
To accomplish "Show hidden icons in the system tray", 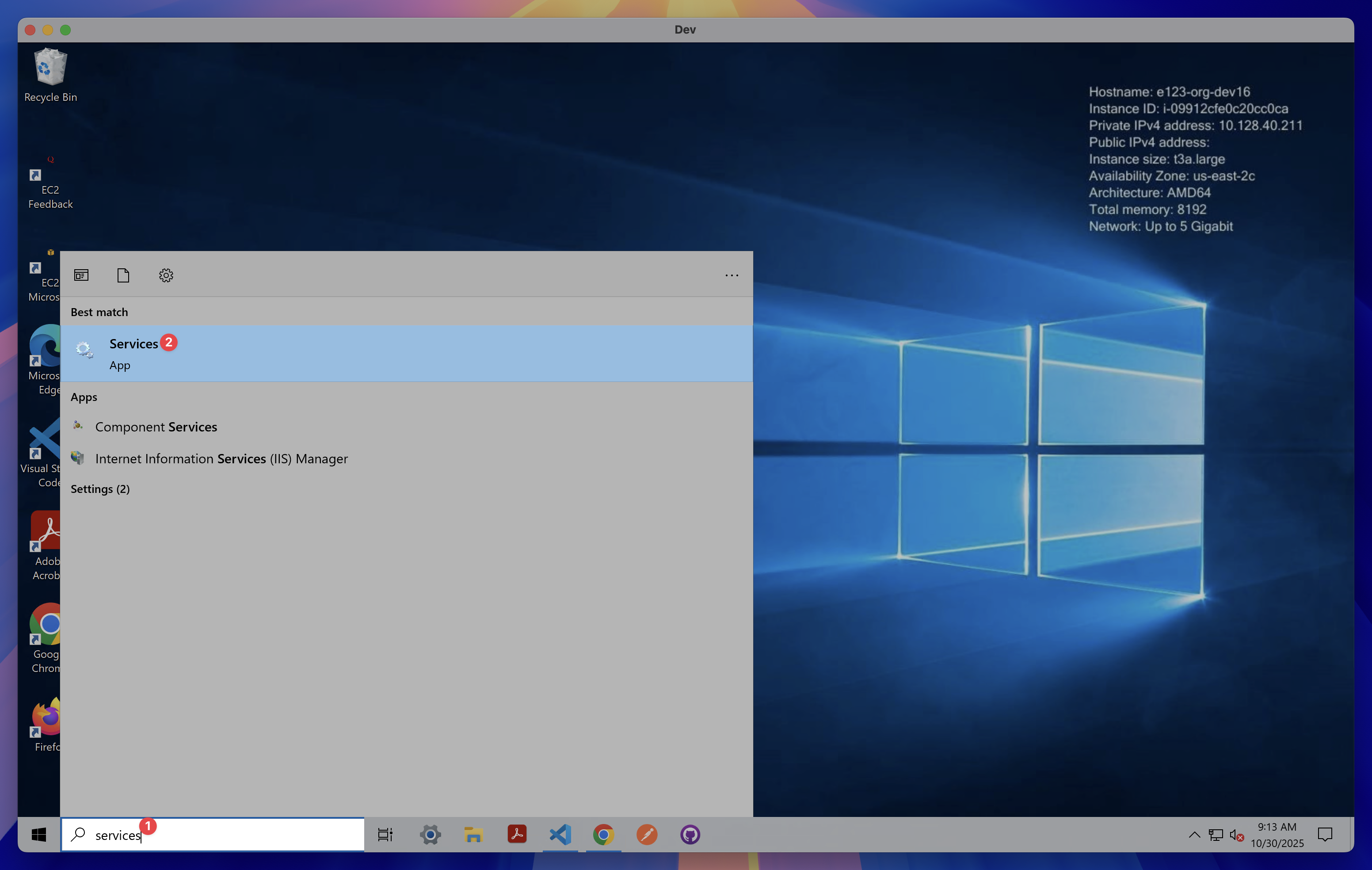I will click(x=1194, y=834).
